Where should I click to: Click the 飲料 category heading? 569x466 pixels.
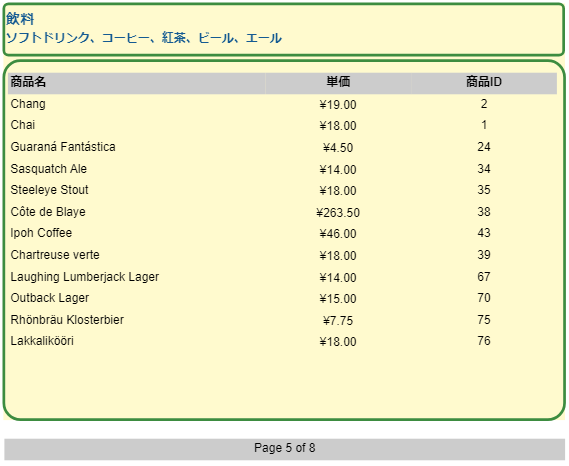20,19
